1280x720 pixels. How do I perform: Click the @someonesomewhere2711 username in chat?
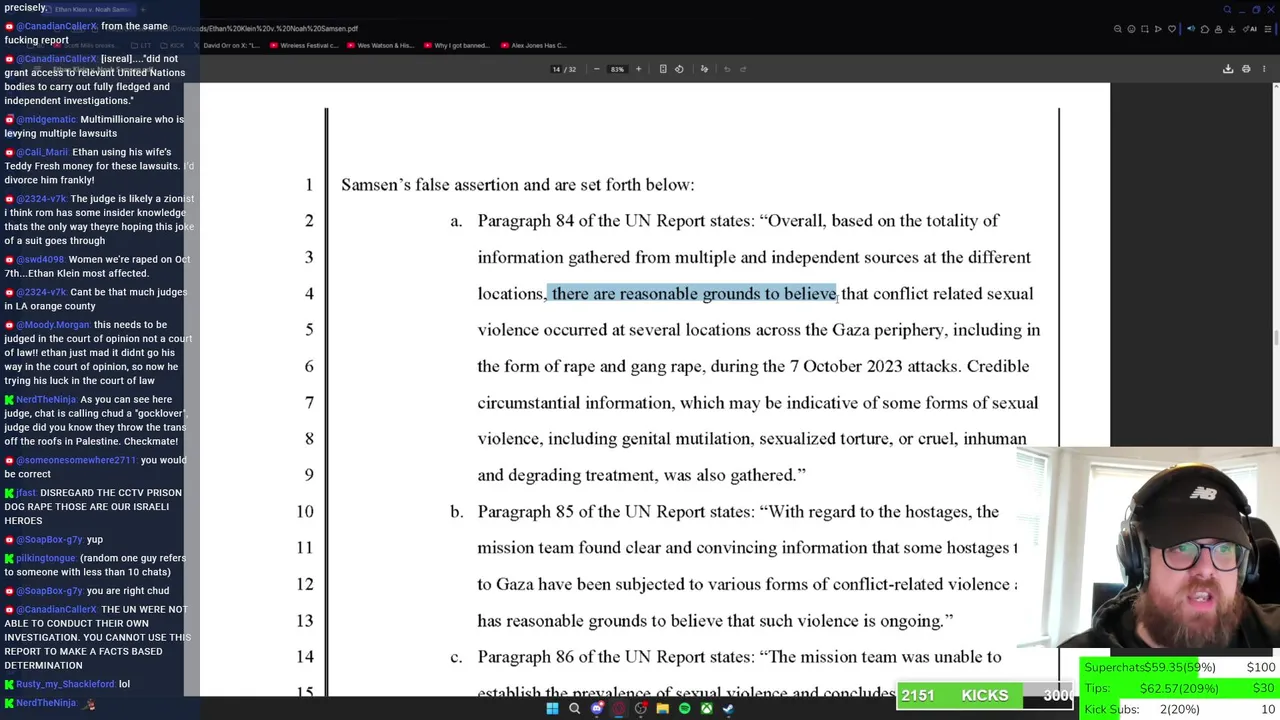(x=76, y=460)
